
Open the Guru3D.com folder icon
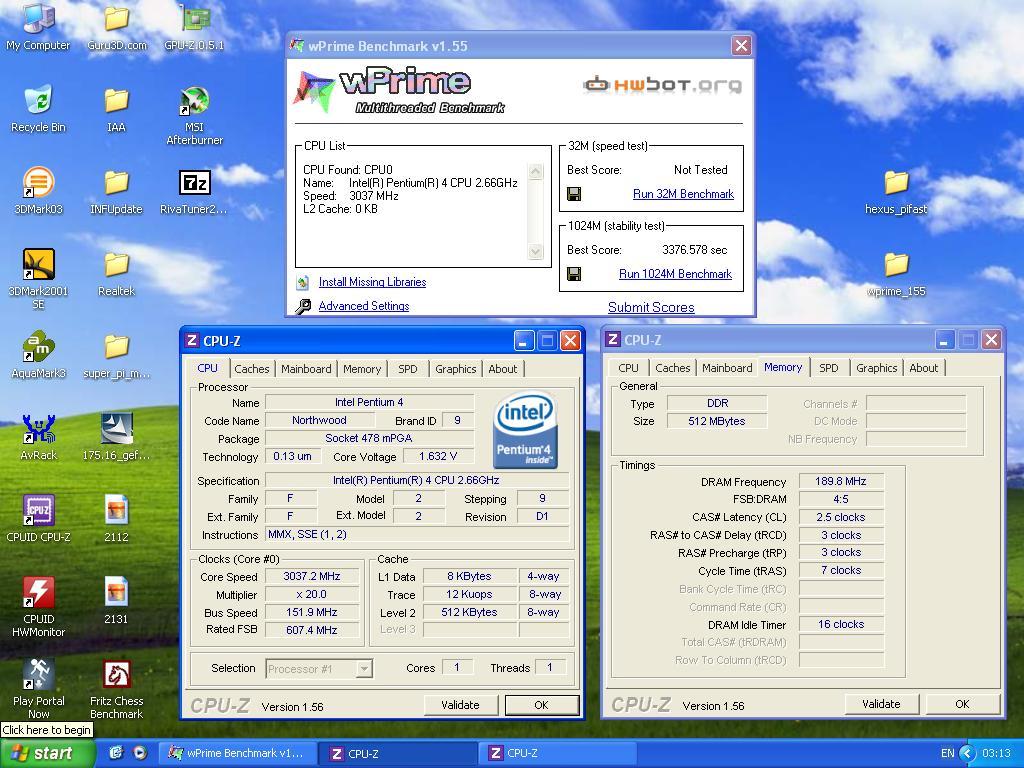[116, 26]
